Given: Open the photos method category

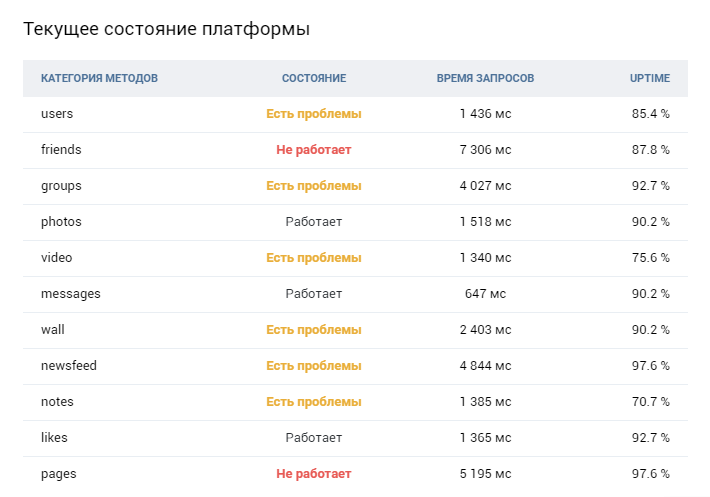Looking at the screenshot, I should pos(61,222).
